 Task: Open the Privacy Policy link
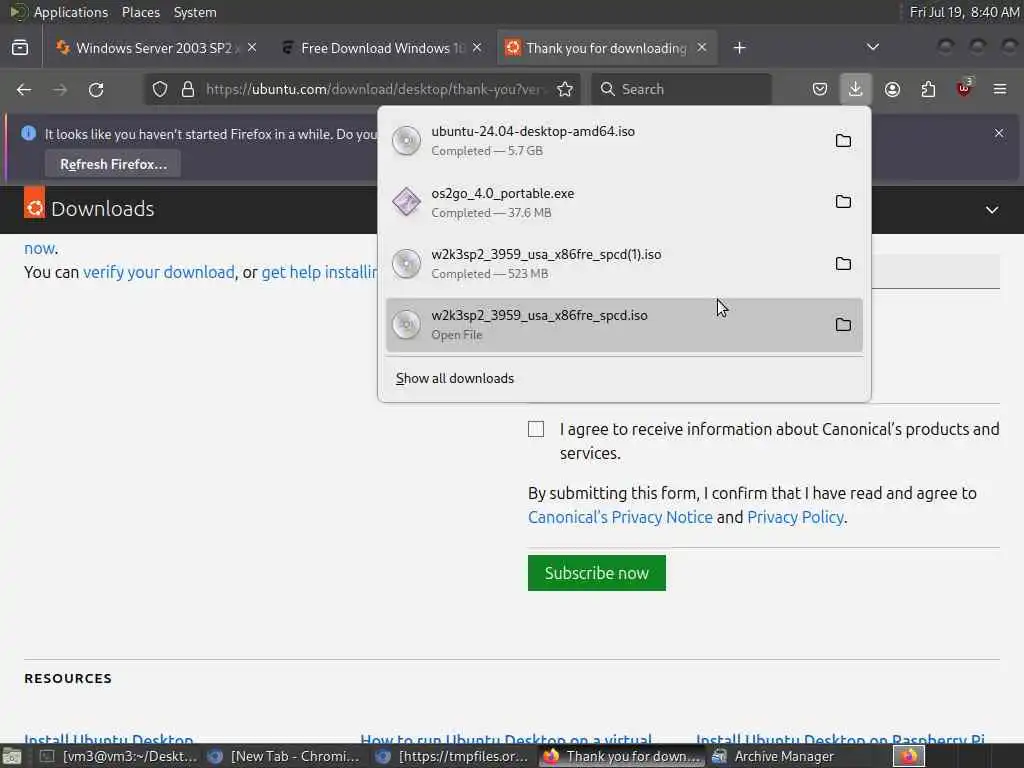tap(795, 517)
